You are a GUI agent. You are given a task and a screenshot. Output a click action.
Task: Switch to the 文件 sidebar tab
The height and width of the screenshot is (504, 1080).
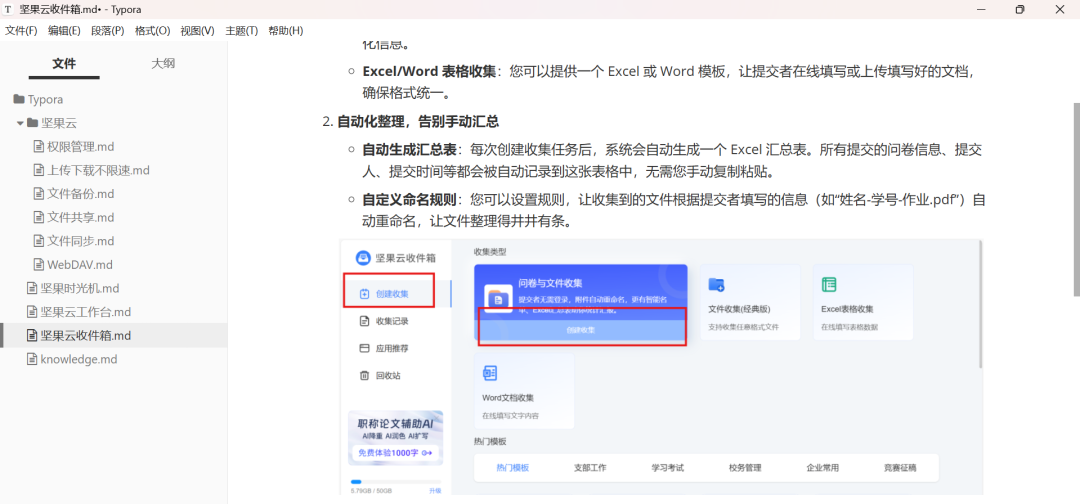64,64
